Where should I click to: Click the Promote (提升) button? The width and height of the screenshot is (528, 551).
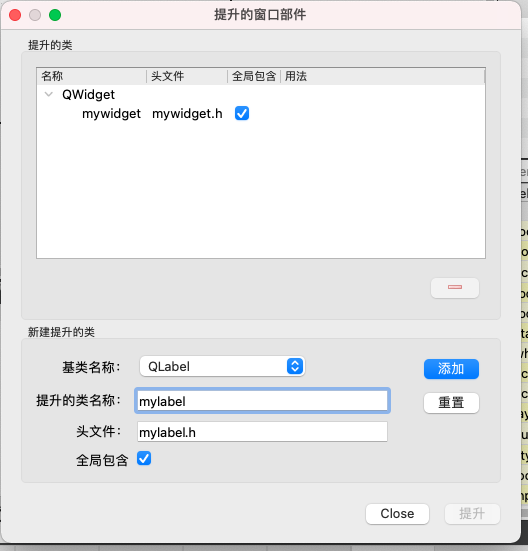(x=472, y=514)
